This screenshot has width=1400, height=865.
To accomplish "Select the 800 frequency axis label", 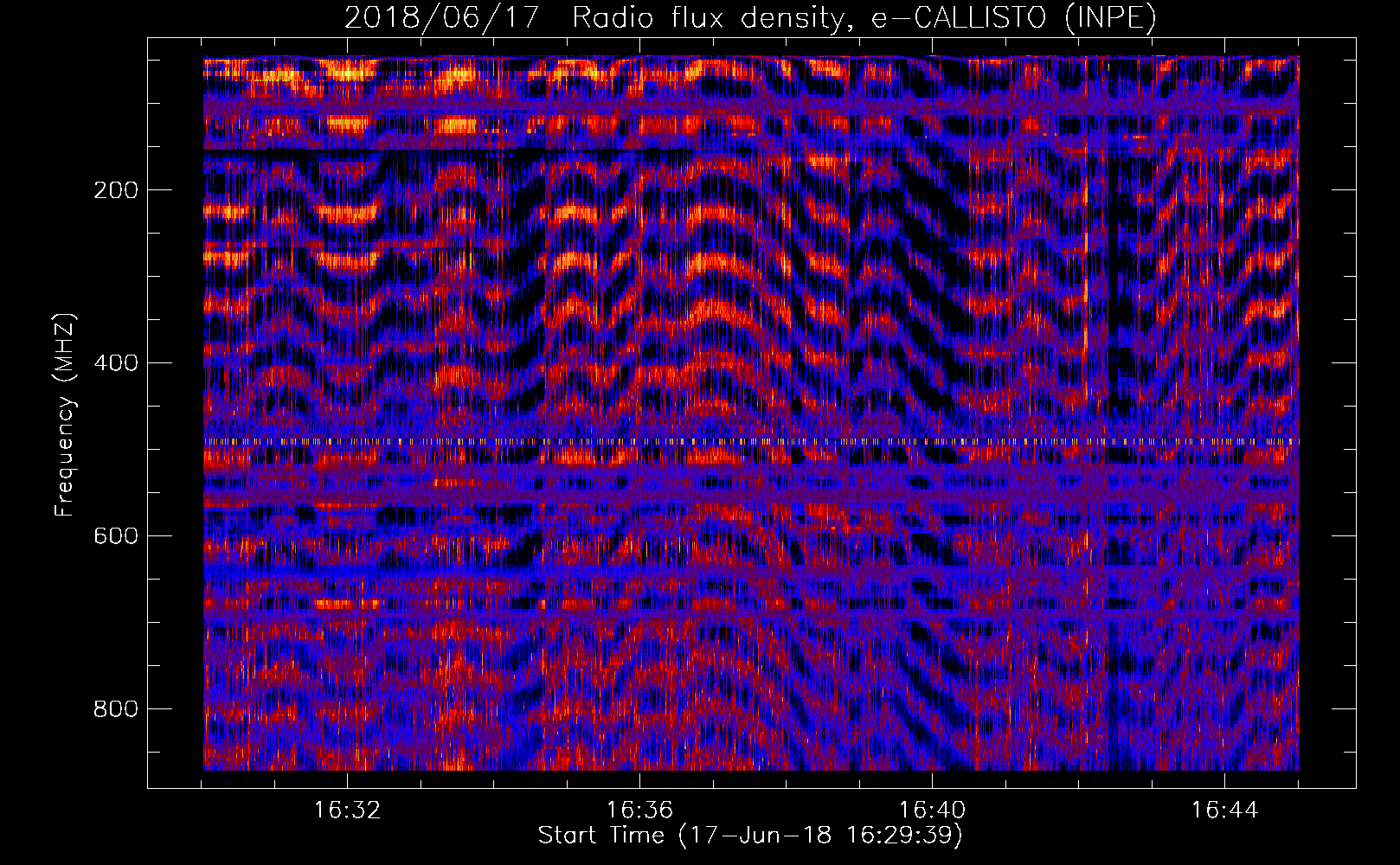I will 115,709.
